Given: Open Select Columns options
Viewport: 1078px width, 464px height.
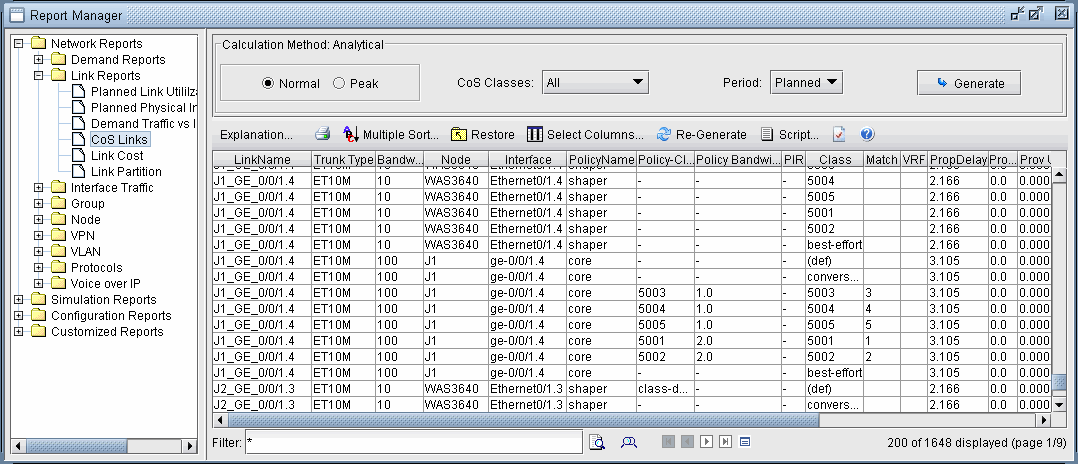Looking at the screenshot, I should click(586, 134).
